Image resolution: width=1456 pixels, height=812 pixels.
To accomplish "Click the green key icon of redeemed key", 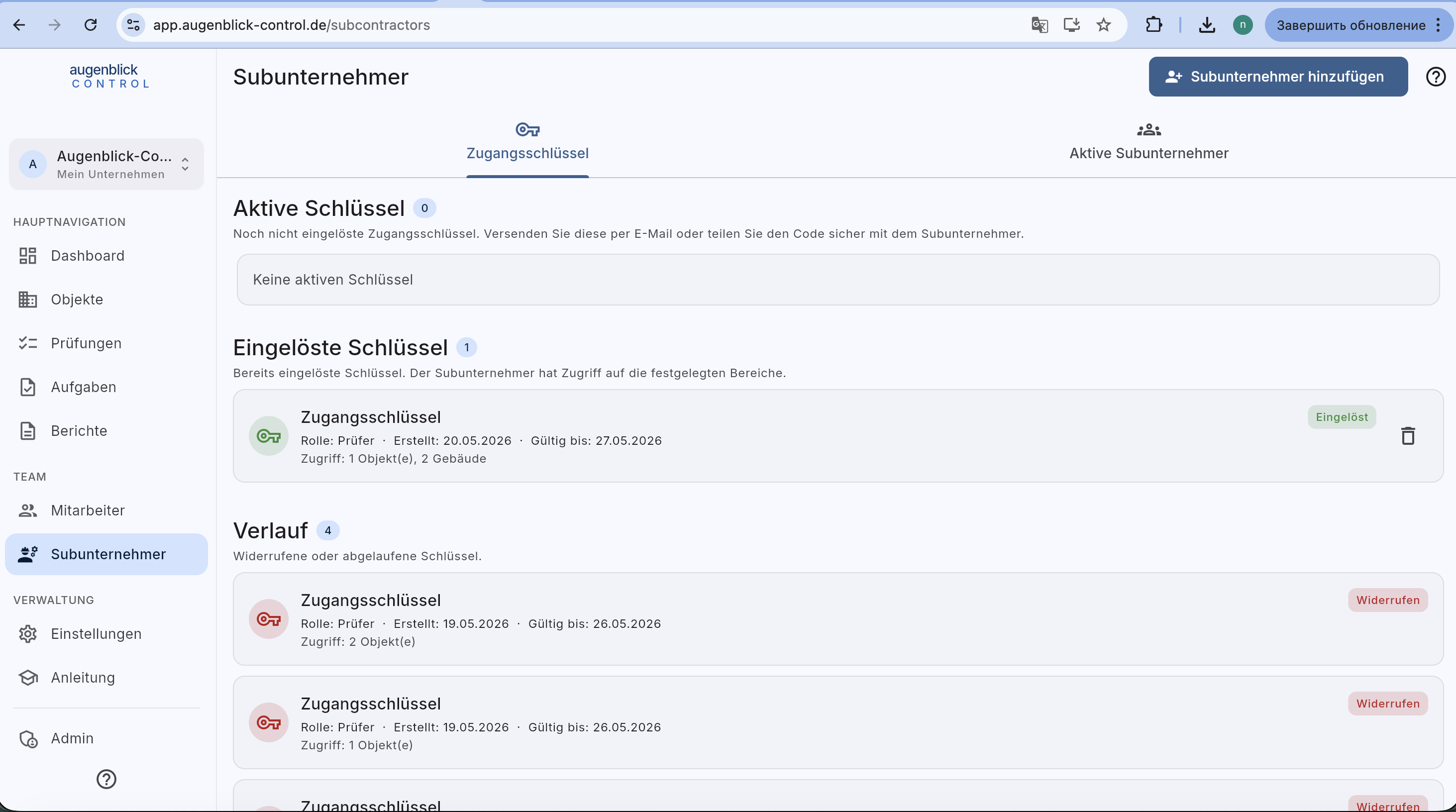I will point(269,436).
